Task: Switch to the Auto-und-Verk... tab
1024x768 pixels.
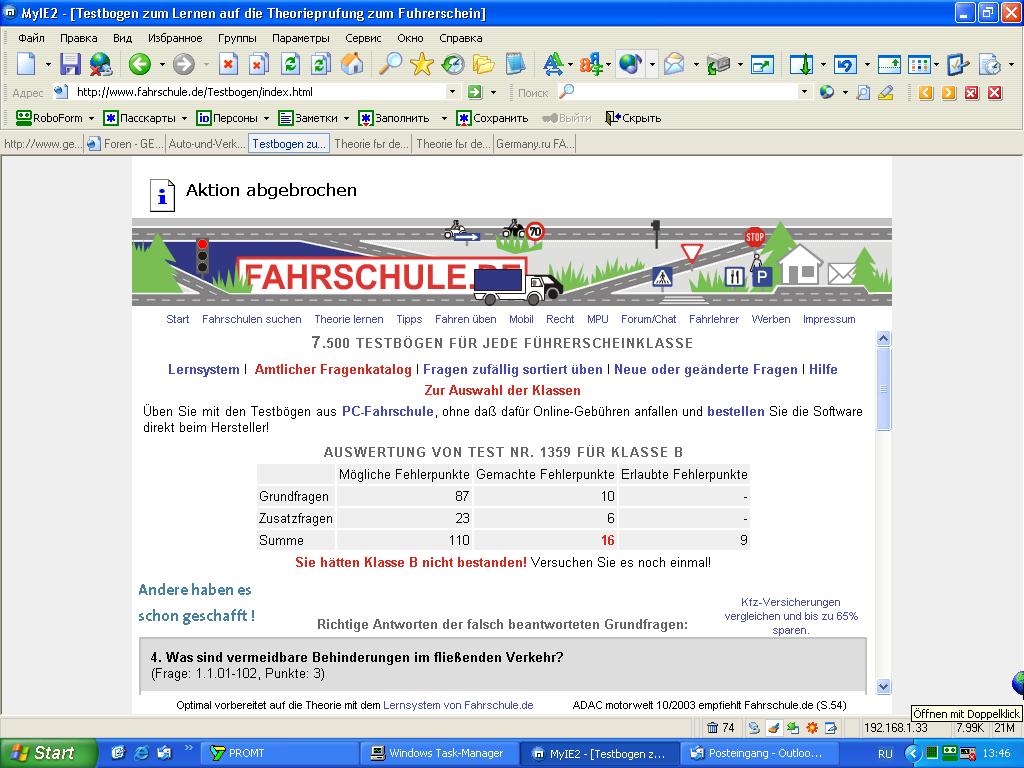Action: tap(206, 144)
